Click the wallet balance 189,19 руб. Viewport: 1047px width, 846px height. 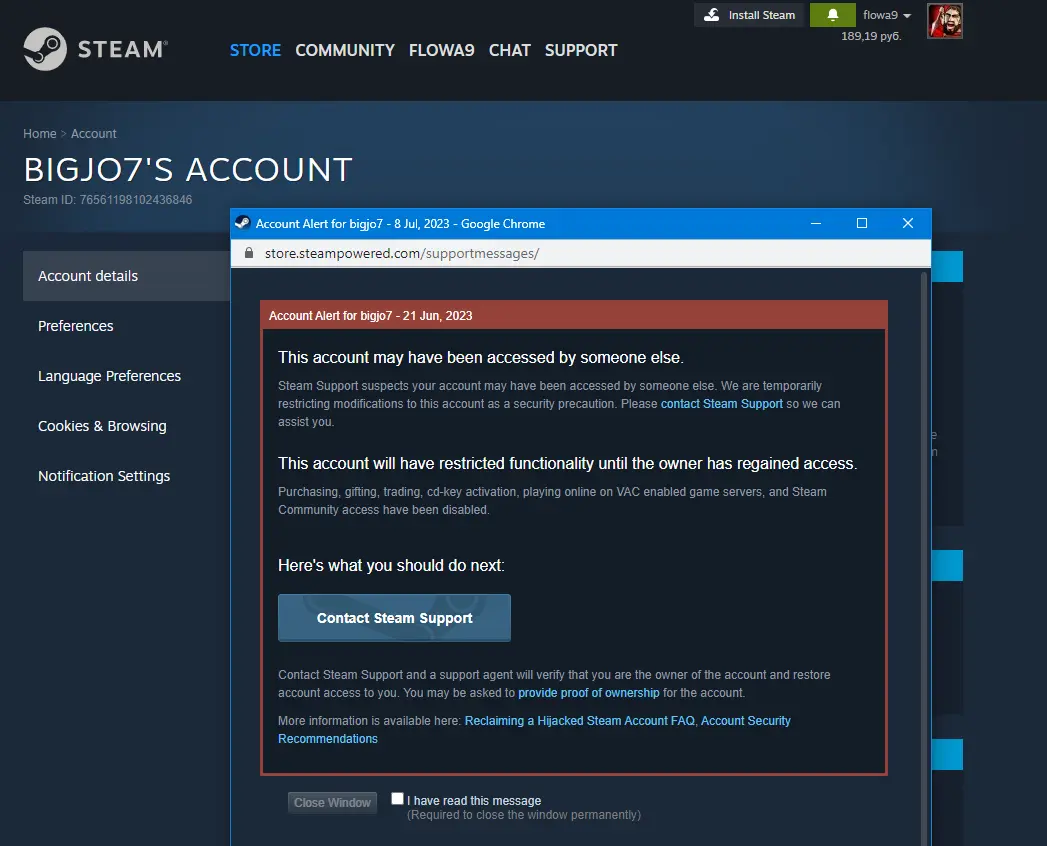tap(871, 36)
